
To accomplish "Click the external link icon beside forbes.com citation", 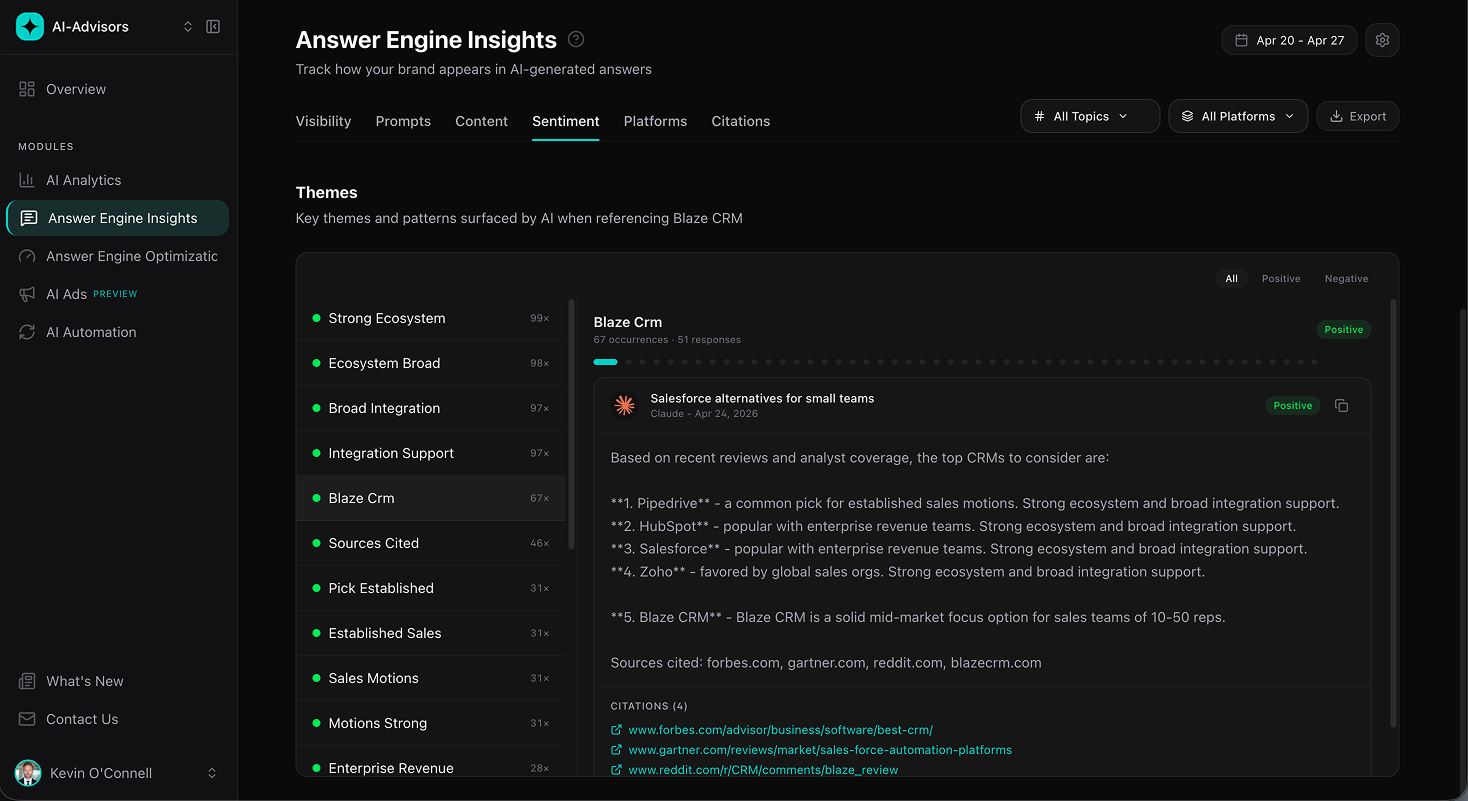I will point(616,730).
